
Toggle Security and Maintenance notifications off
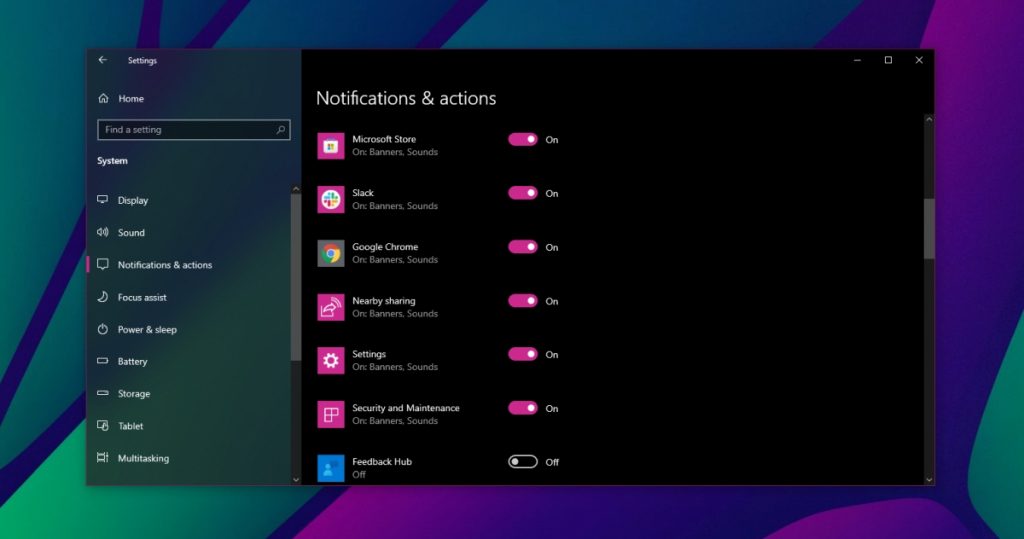(x=522, y=408)
